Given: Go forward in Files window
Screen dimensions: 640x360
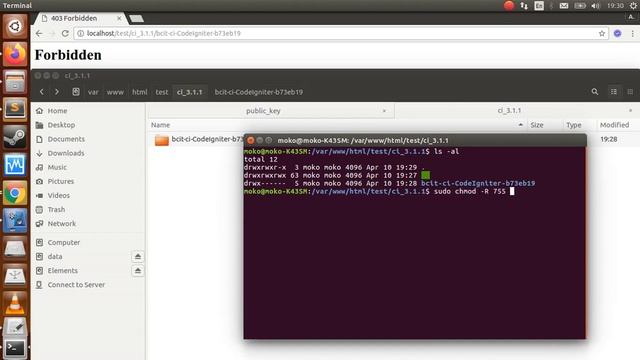Looking at the screenshot, I should (57, 92).
